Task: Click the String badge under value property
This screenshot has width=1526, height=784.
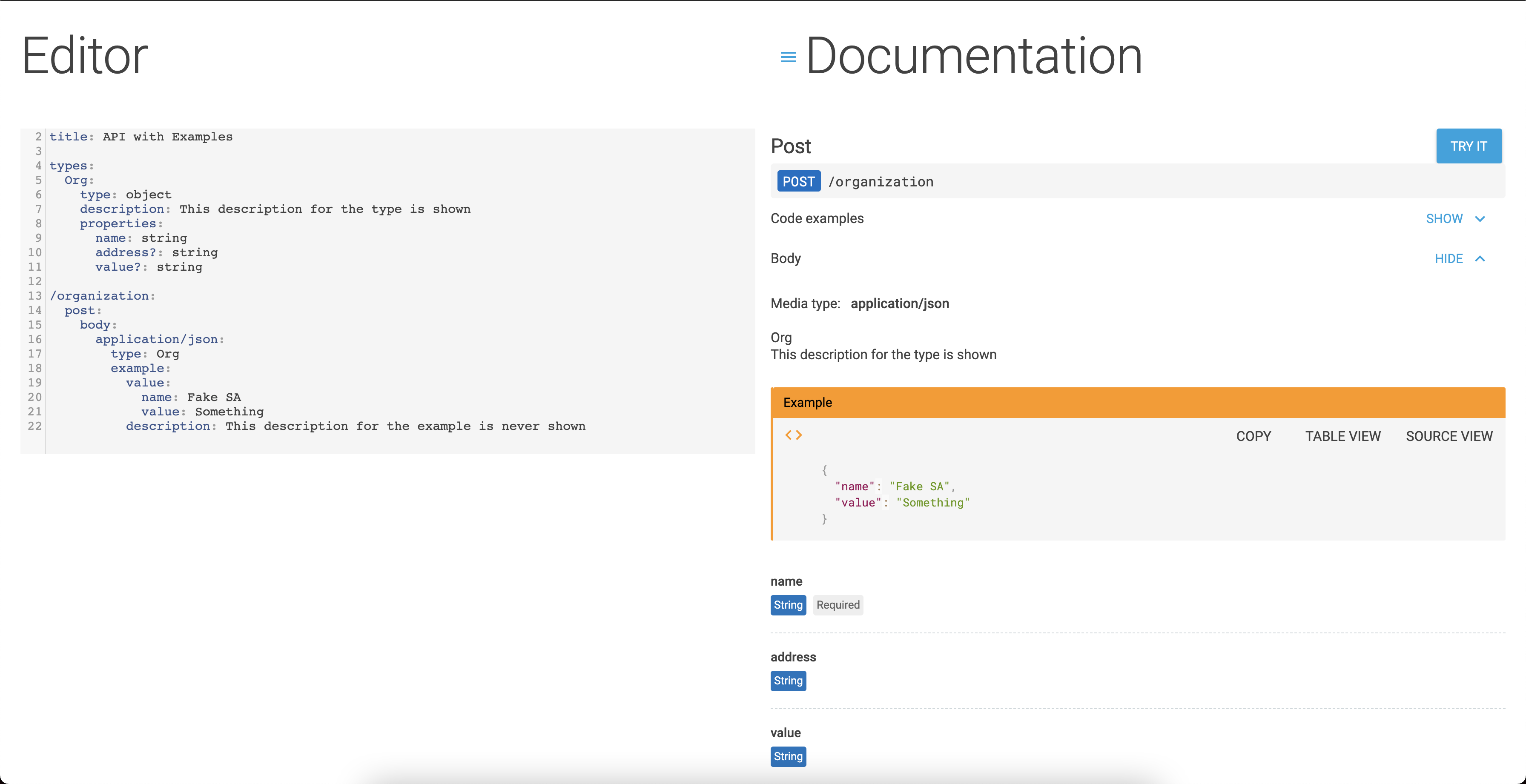Action: point(788,757)
